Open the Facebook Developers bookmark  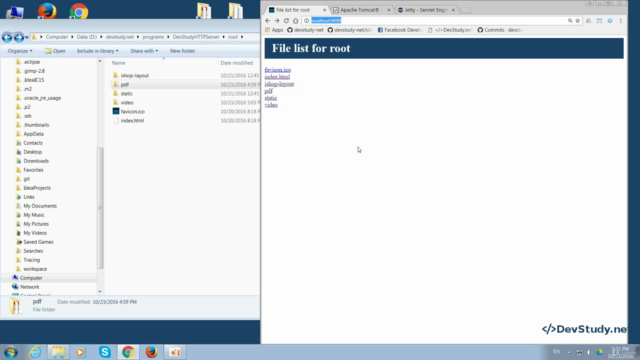coord(399,30)
